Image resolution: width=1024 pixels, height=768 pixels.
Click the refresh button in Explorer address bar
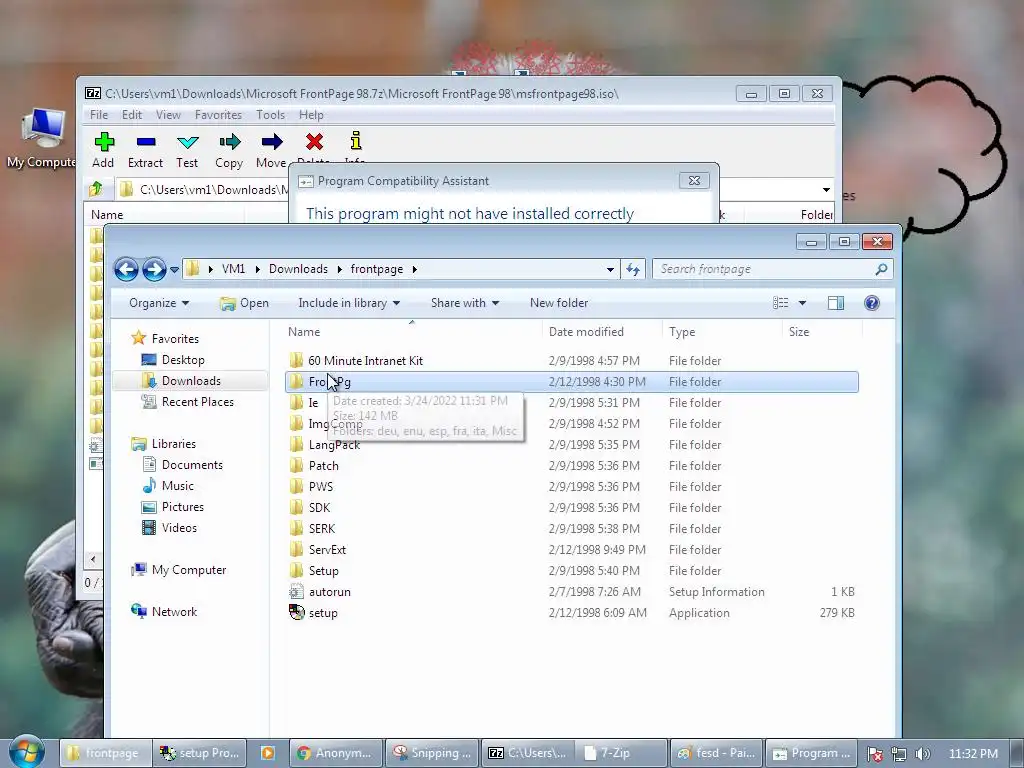point(633,269)
